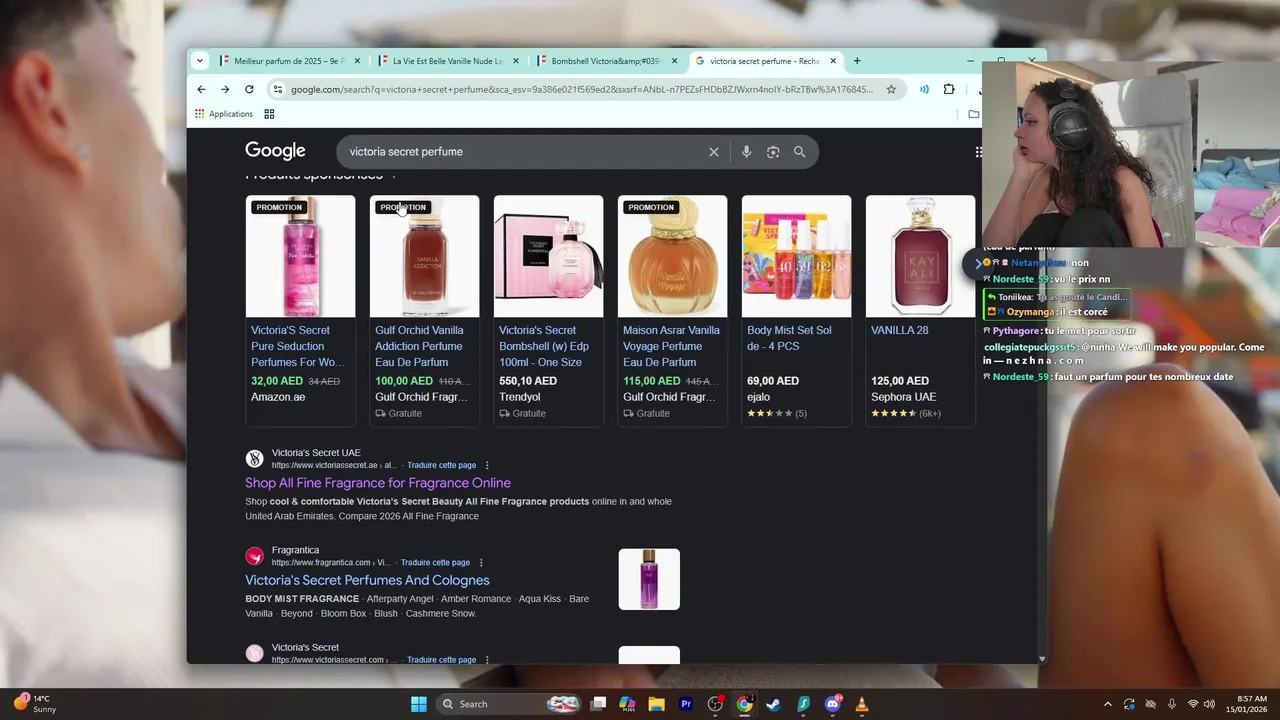Image resolution: width=1280 pixels, height=720 pixels.
Task: Launch Microsoft 365 from taskbar
Action: (627, 704)
